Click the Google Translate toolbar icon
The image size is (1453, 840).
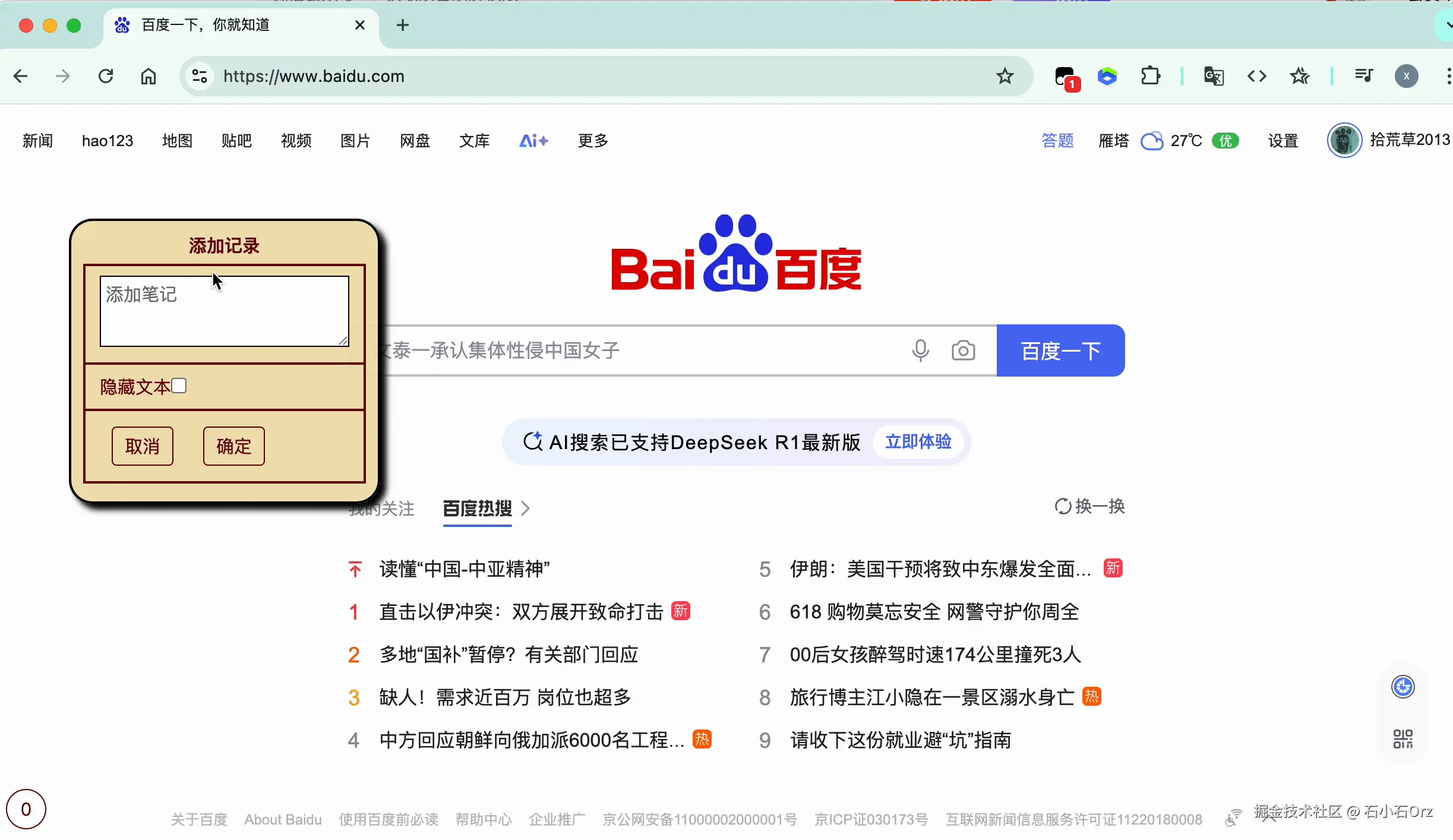(x=1213, y=76)
